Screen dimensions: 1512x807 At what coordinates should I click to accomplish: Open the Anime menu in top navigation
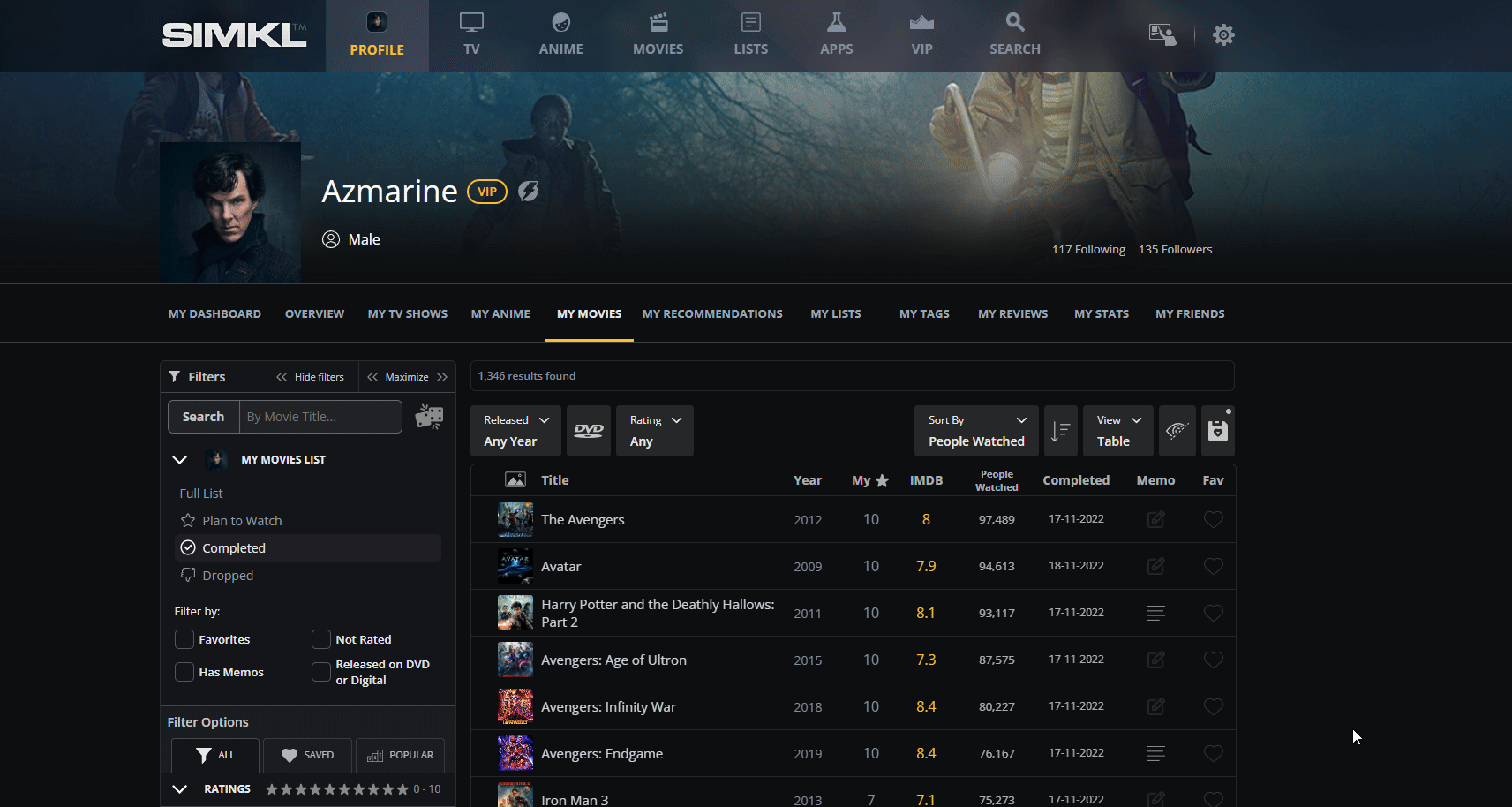point(560,35)
